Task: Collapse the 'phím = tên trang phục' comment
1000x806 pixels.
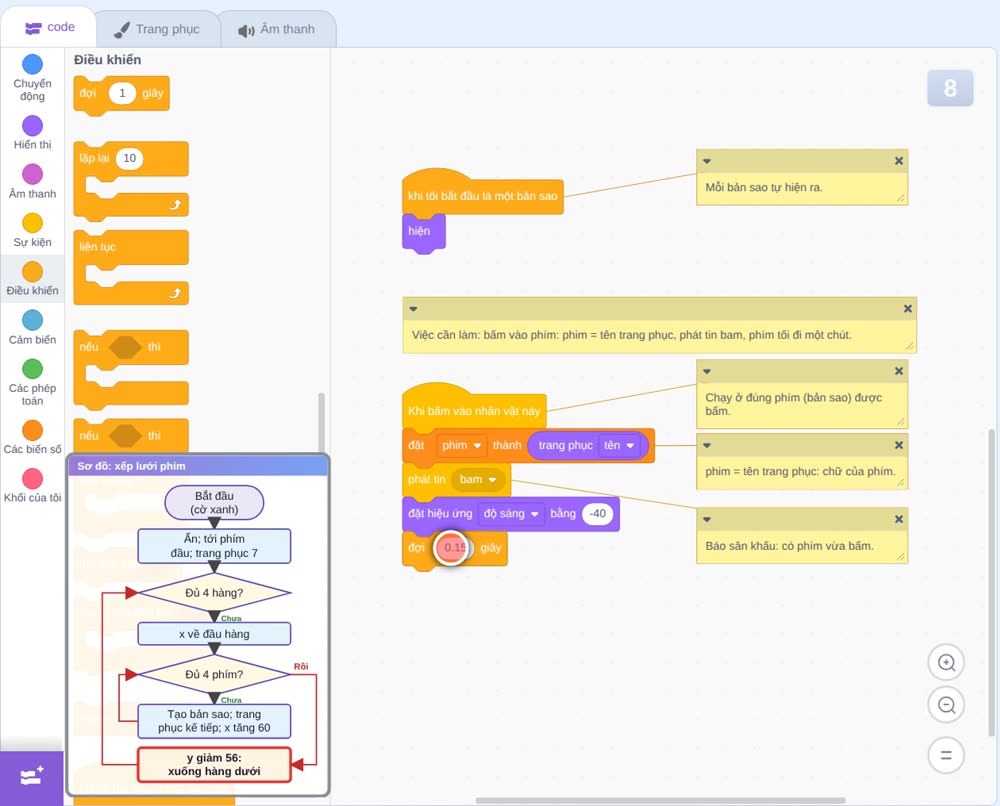Action: (707, 445)
